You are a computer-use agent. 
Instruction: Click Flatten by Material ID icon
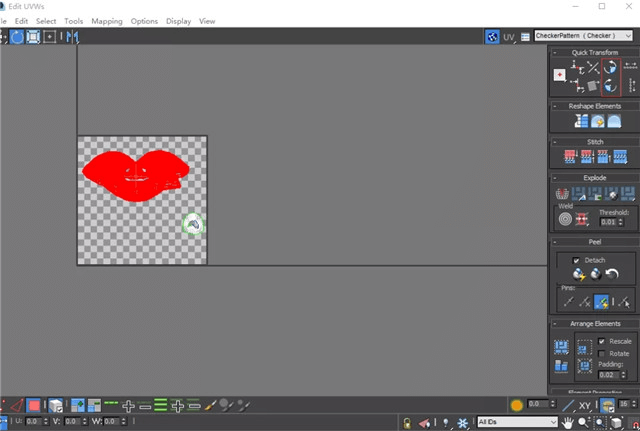[x=611, y=193]
